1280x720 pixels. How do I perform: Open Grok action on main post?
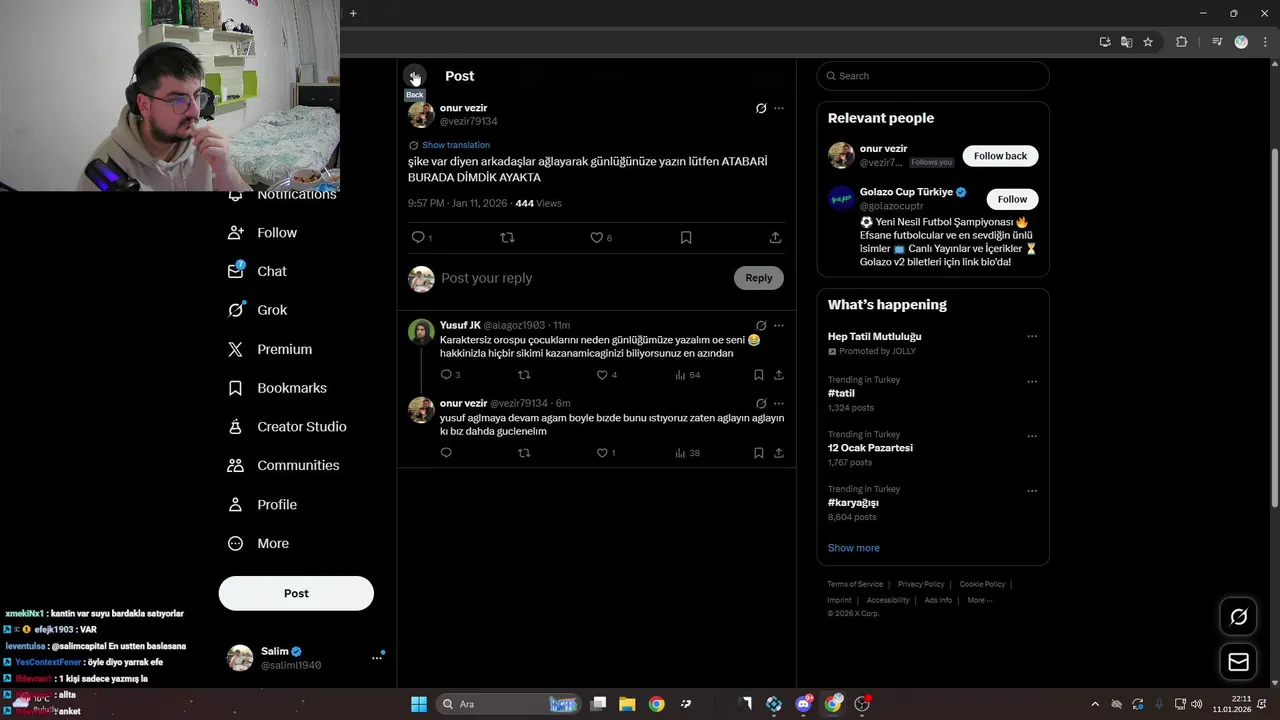[x=761, y=108]
